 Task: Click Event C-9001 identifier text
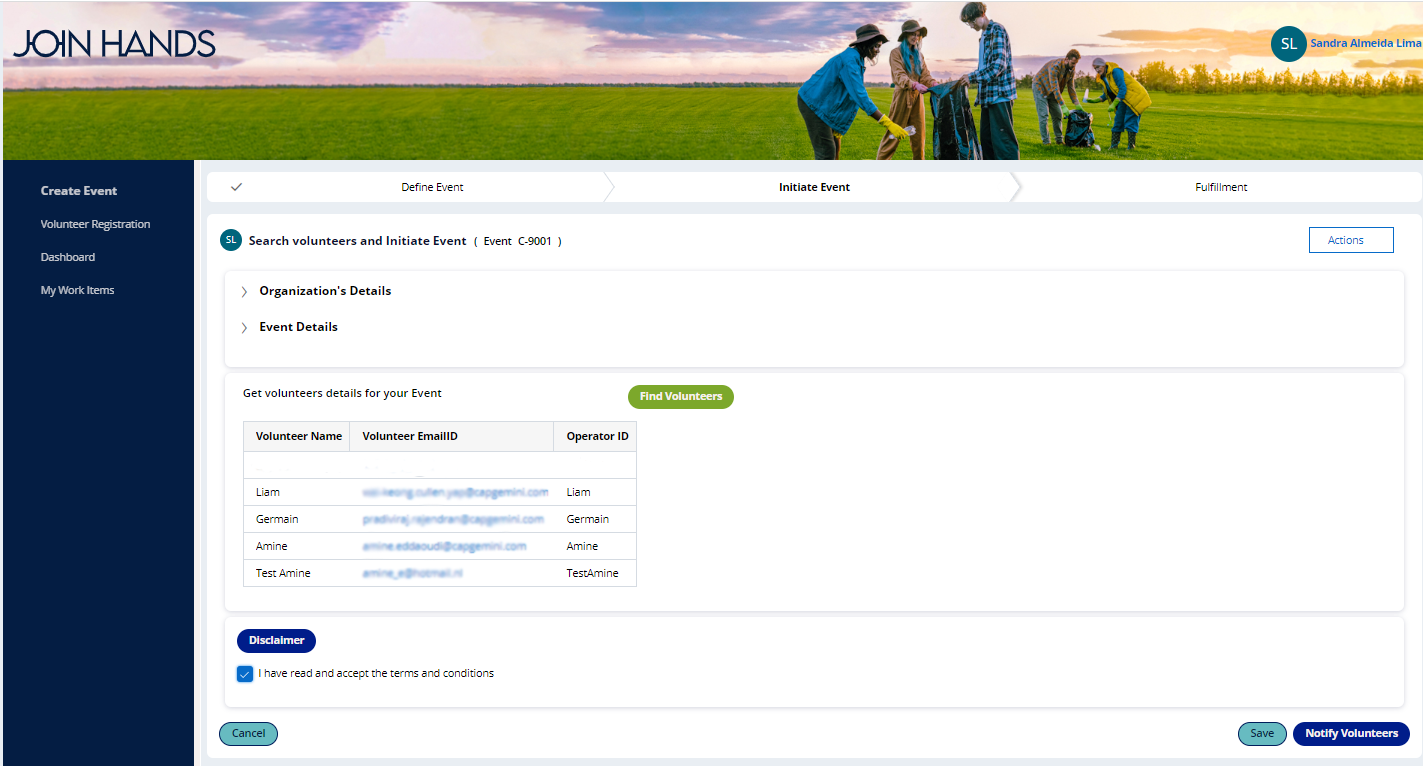point(517,241)
